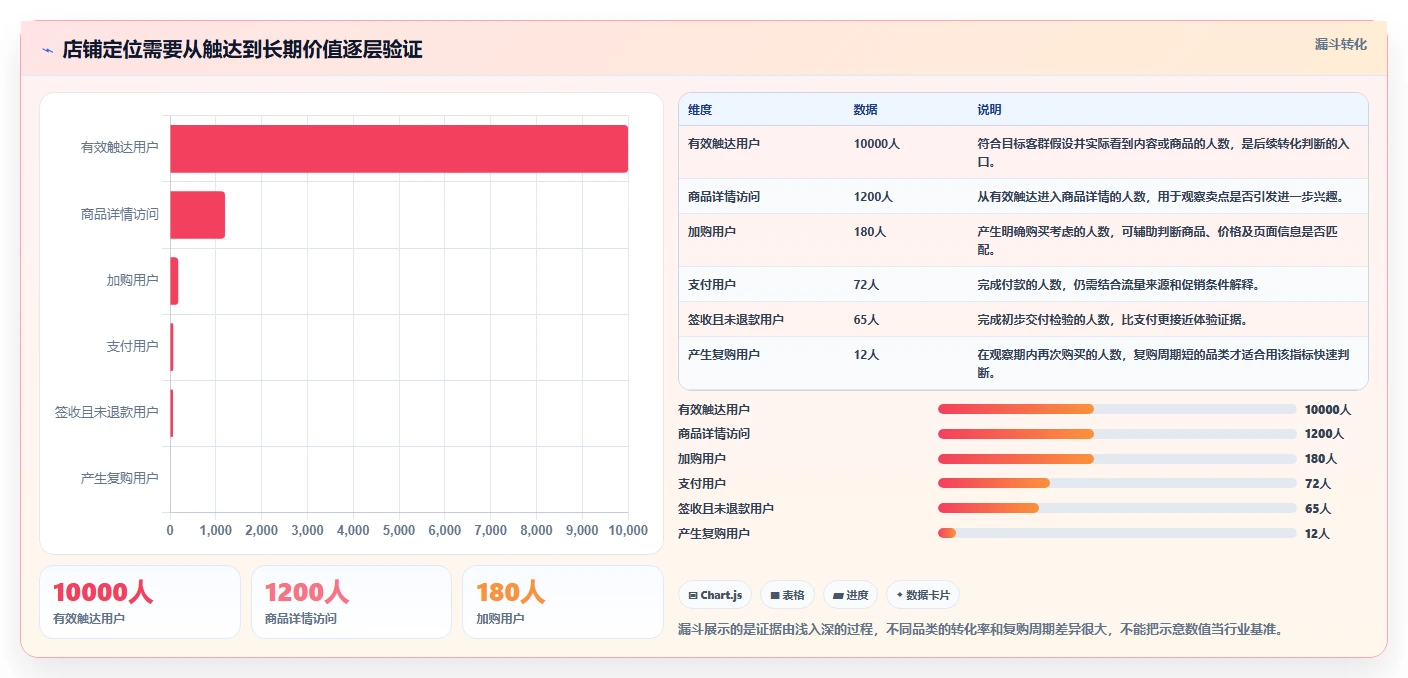Image resolution: width=1408 pixels, height=678 pixels.
Task: Click the footer note starting 漏斗展示的是
Action: pyautogui.click(x=980, y=630)
